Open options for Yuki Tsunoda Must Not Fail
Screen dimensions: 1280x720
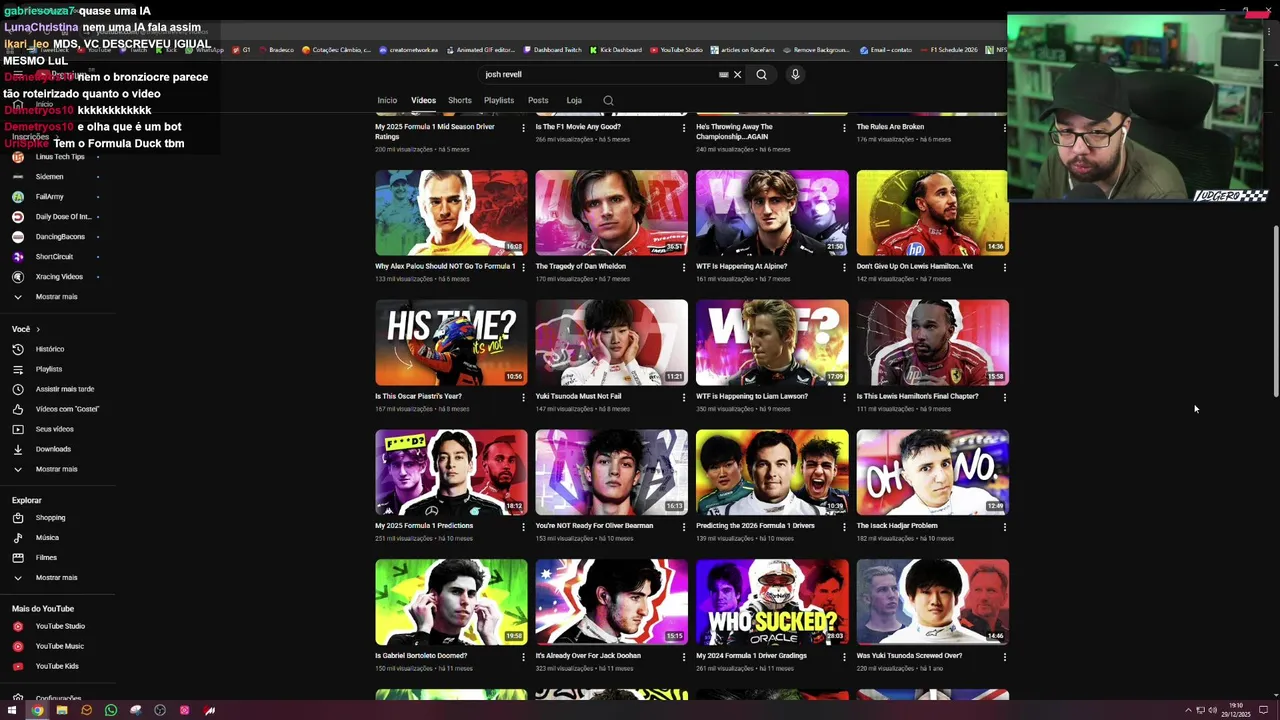pyautogui.click(x=684, y=397)
